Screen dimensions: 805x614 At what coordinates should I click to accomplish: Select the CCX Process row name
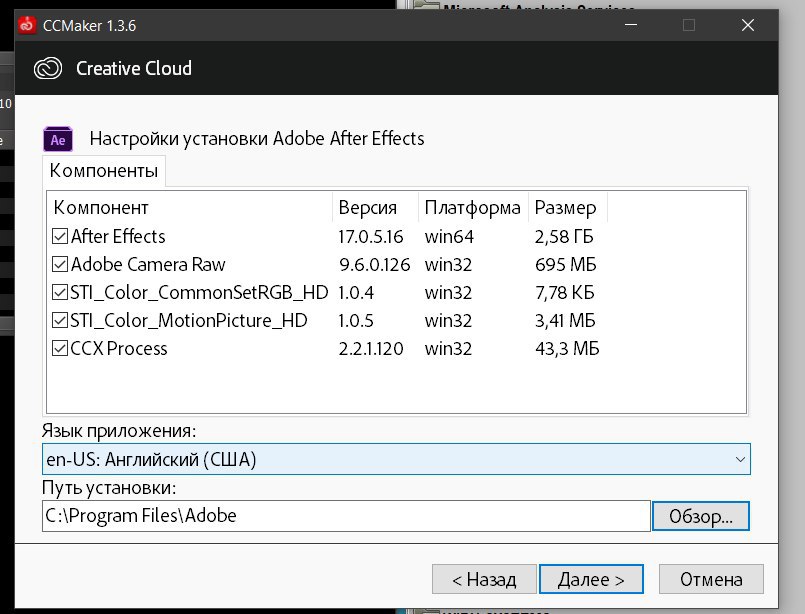[x=119, y=348]
